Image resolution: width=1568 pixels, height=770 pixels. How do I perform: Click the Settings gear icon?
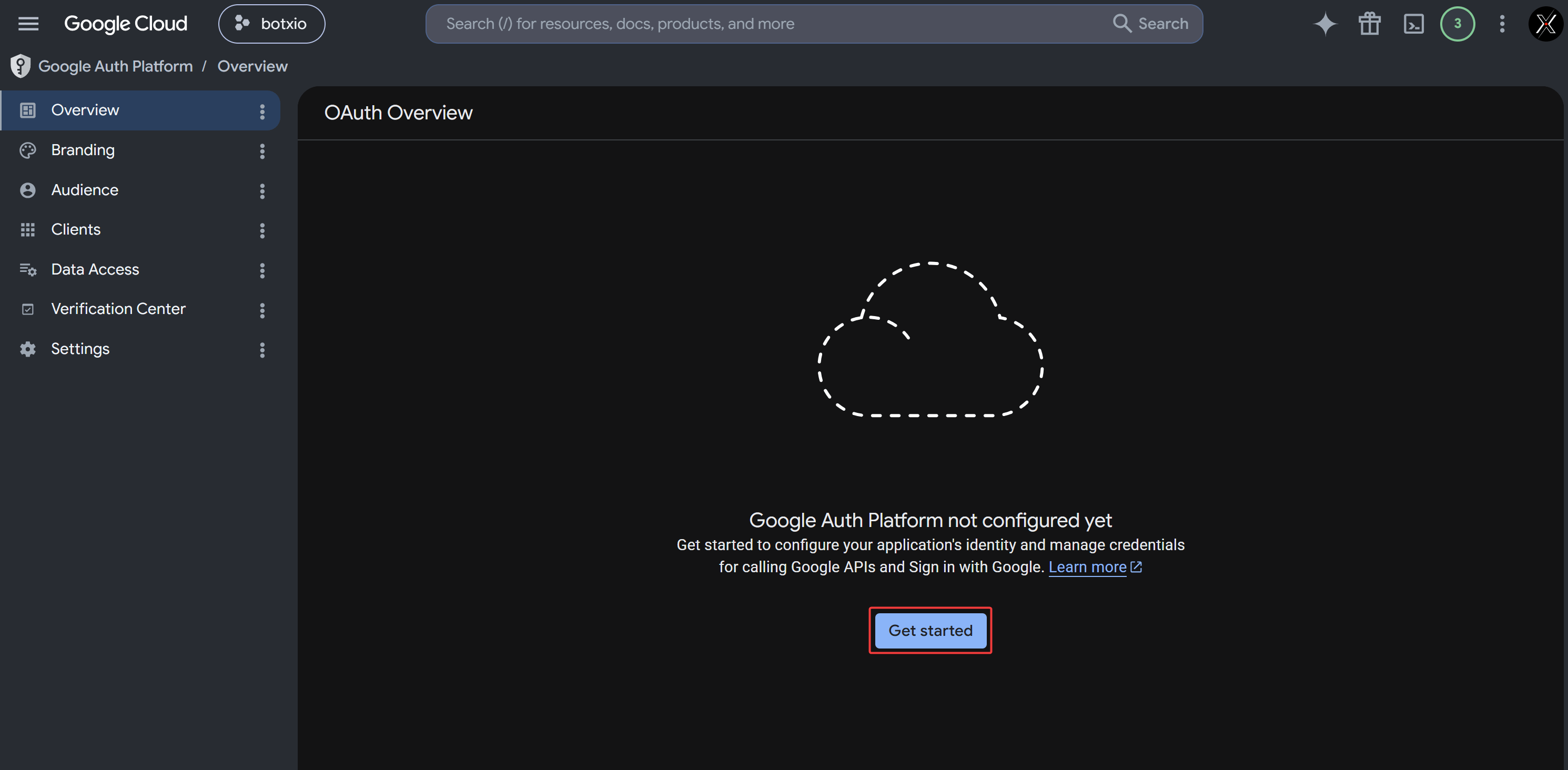27,349
